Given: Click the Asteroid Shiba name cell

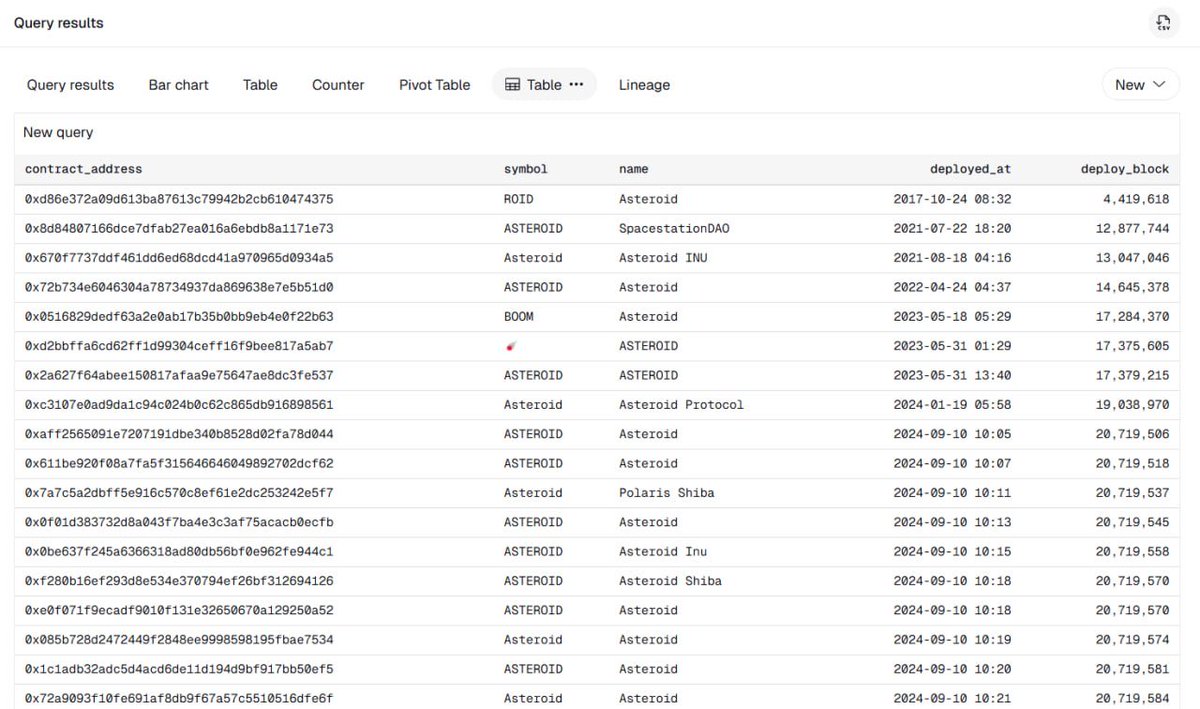Looking at the screenshot, I should pos(670,581).
